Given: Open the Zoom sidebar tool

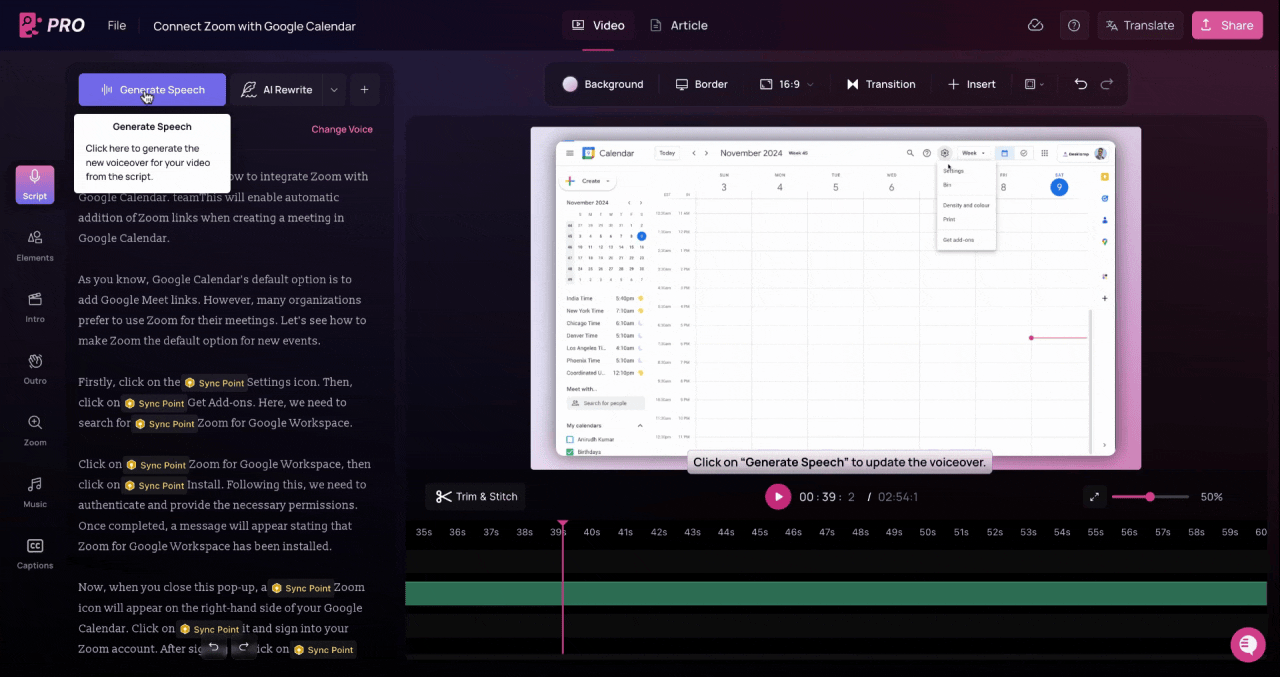Looking at the screenshot, I should (x=35, y=430).
